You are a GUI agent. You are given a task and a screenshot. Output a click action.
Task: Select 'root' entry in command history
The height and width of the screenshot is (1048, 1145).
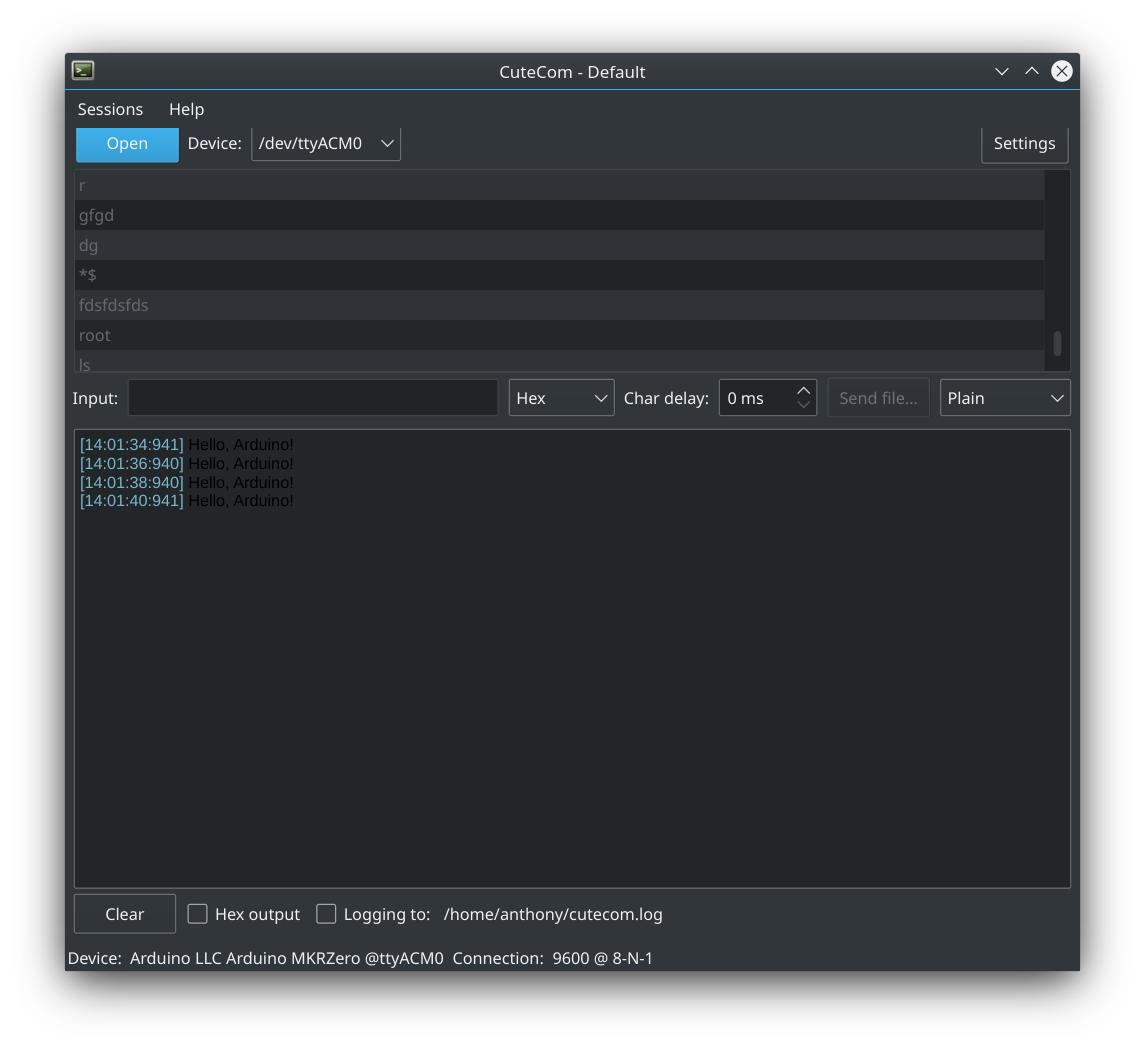coord(95,335)
